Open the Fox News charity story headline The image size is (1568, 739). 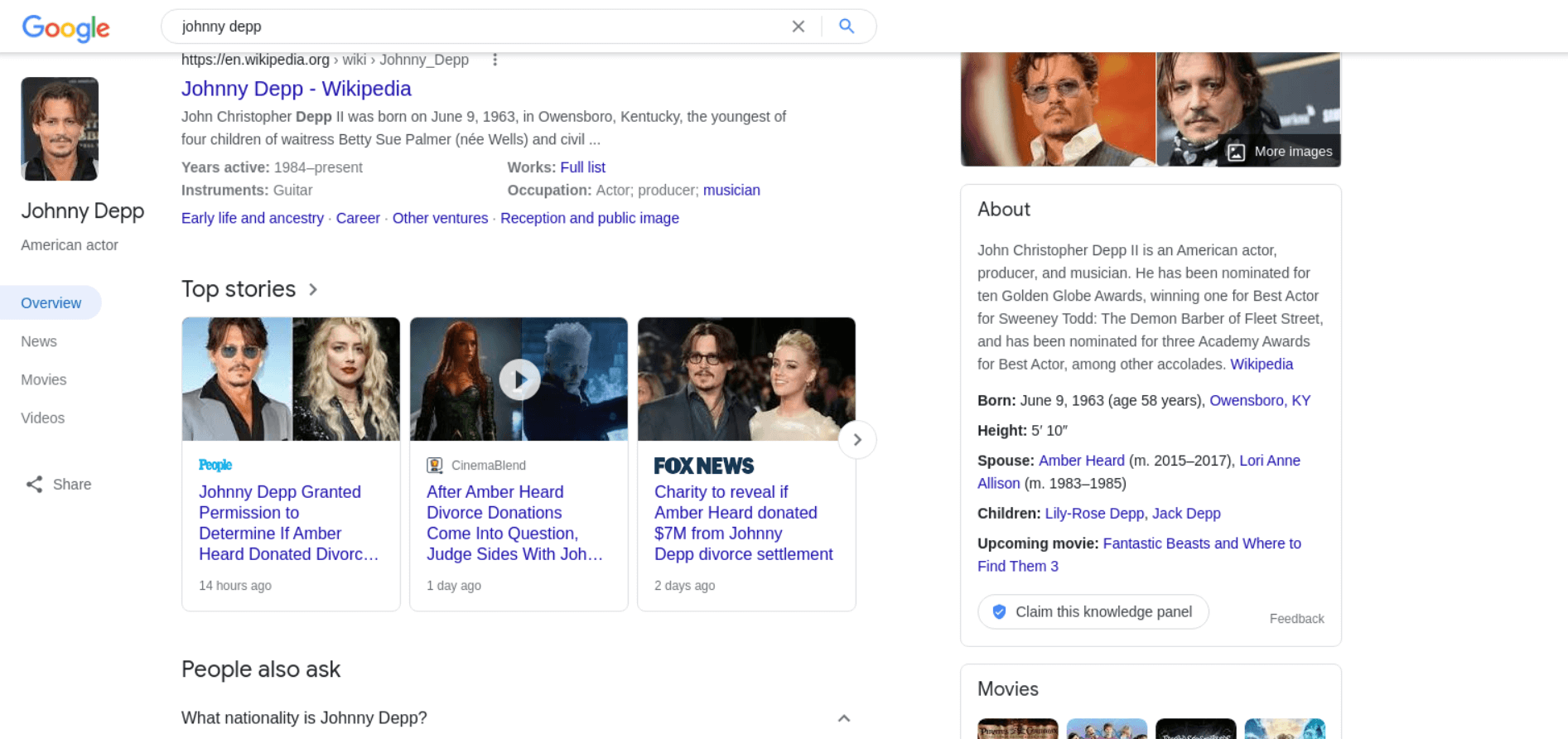pos(743,523)
